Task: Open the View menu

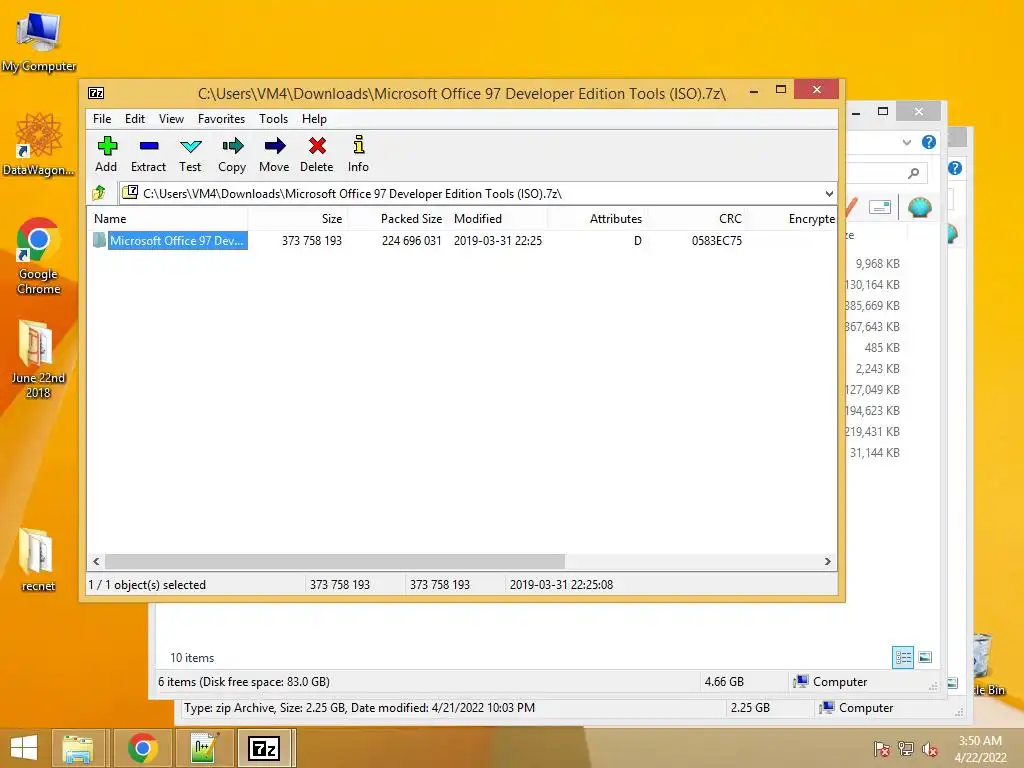Action: click(171, 119)
